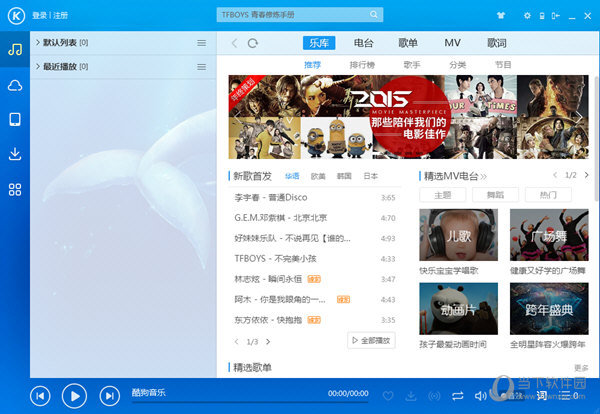Click the search magnifier icon
The image size is (600, 414).
(374, 15)
